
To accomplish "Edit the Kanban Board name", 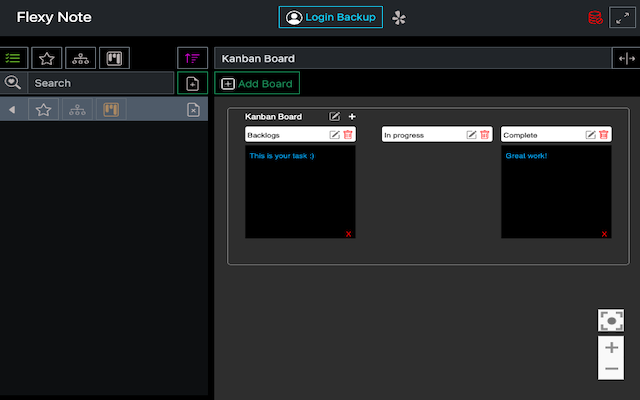I will 334,116.
